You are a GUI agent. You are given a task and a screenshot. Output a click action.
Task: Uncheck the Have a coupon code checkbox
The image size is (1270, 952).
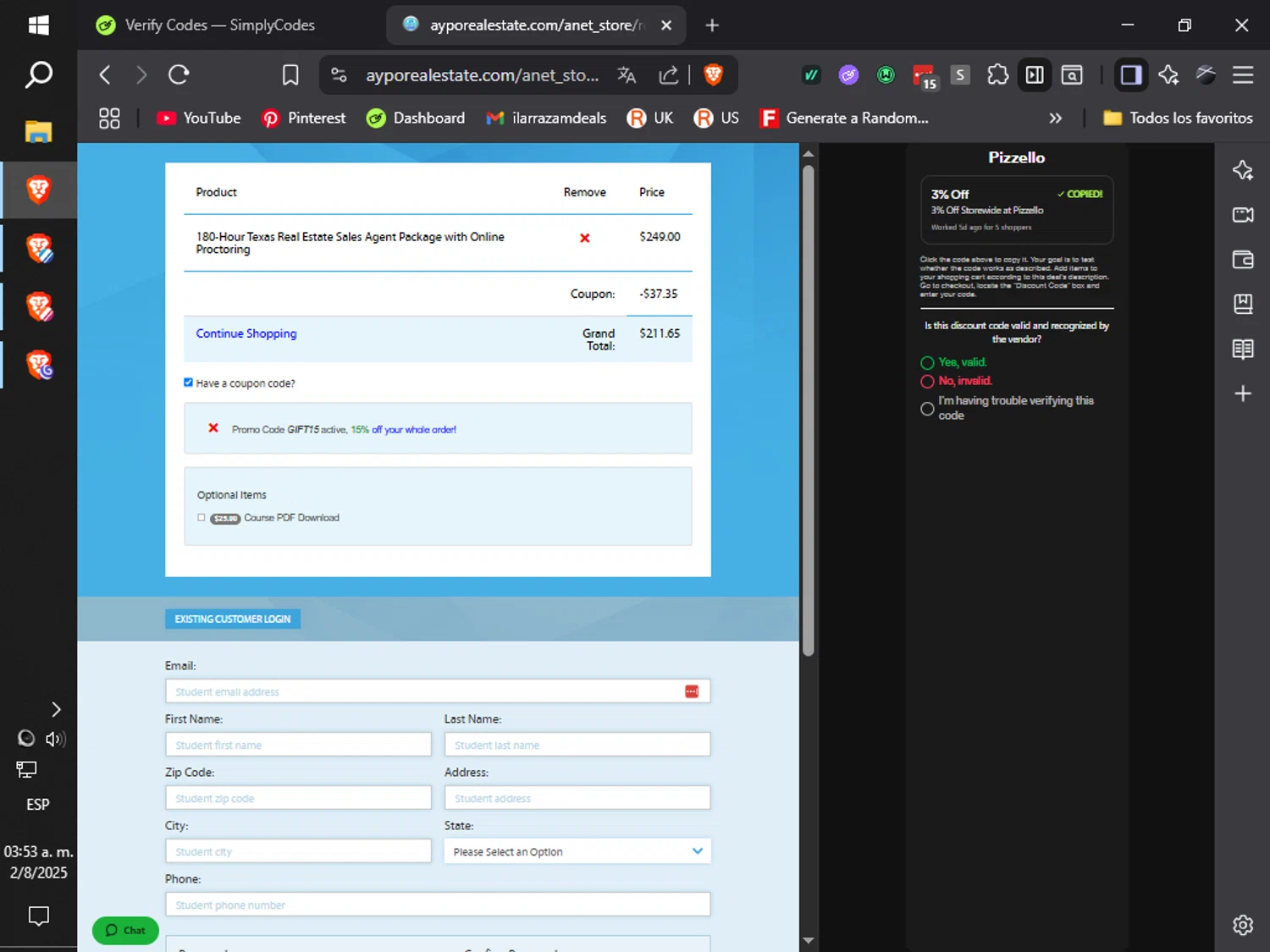tap(188, 382)
